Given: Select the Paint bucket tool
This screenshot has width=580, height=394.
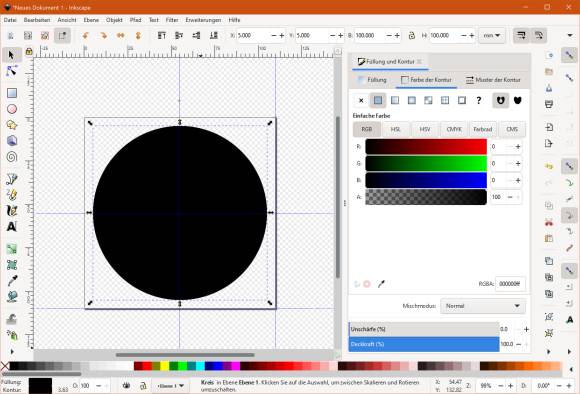Looking at the screenshot, I should coord(12,296).
